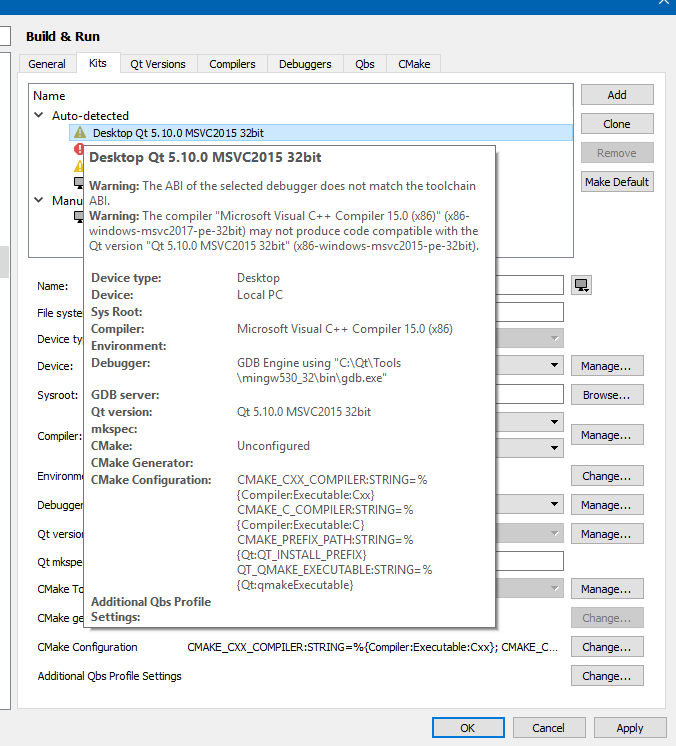Screen dimensions: 676x746
Task: Select the Kits tab
Action: click(x=98, y=63)
